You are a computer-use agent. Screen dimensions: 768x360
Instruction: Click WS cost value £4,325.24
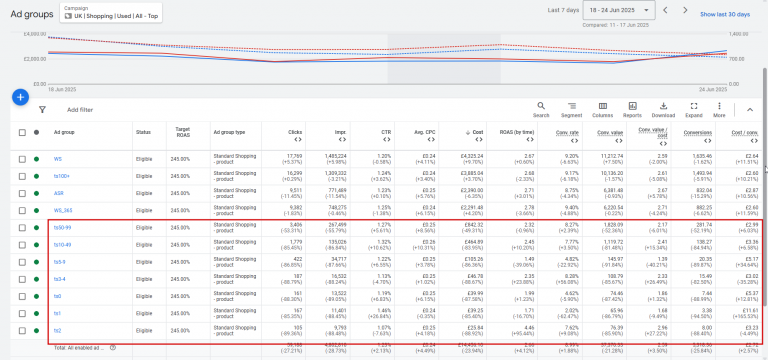471,156
